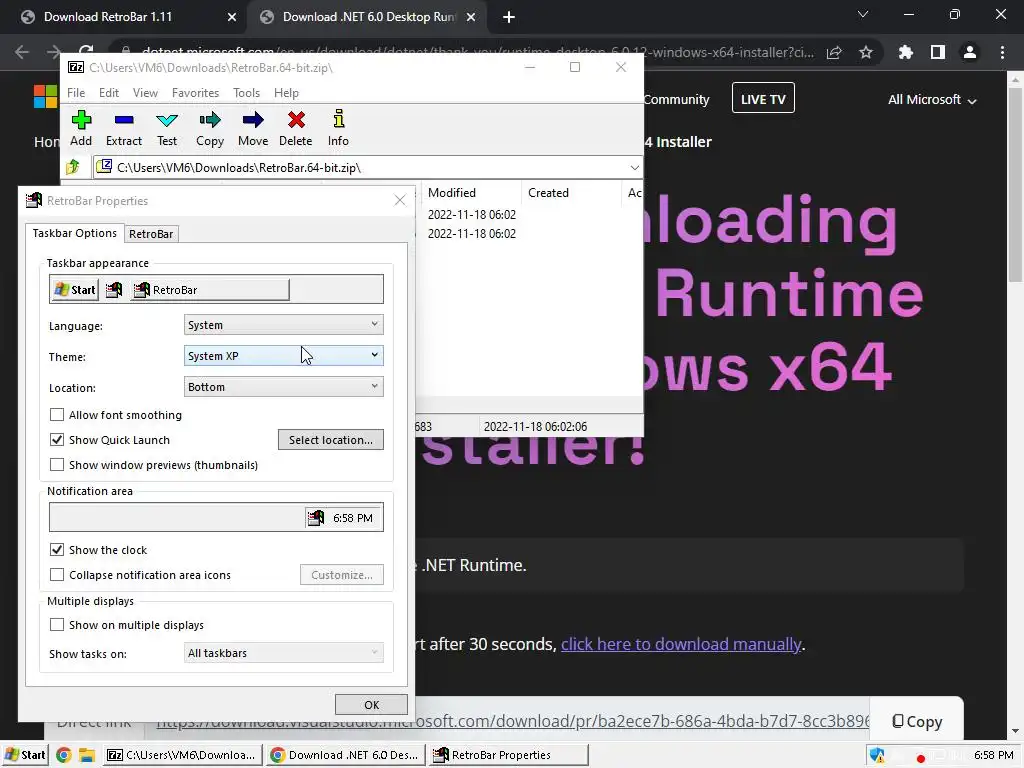The width and height of the screenshot is (1024, 768).
Task: Switch to the 7-Zip taskbar button
Action: [x=184, y=756]
